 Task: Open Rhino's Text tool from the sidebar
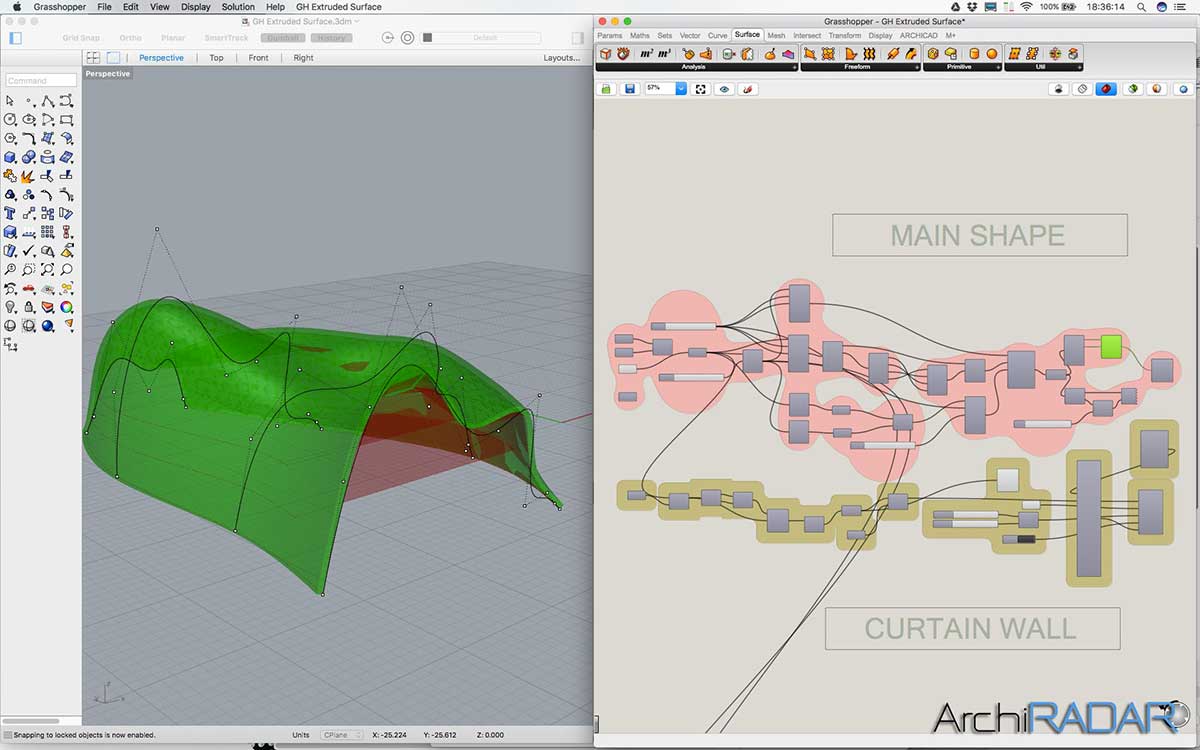point(13,212)
